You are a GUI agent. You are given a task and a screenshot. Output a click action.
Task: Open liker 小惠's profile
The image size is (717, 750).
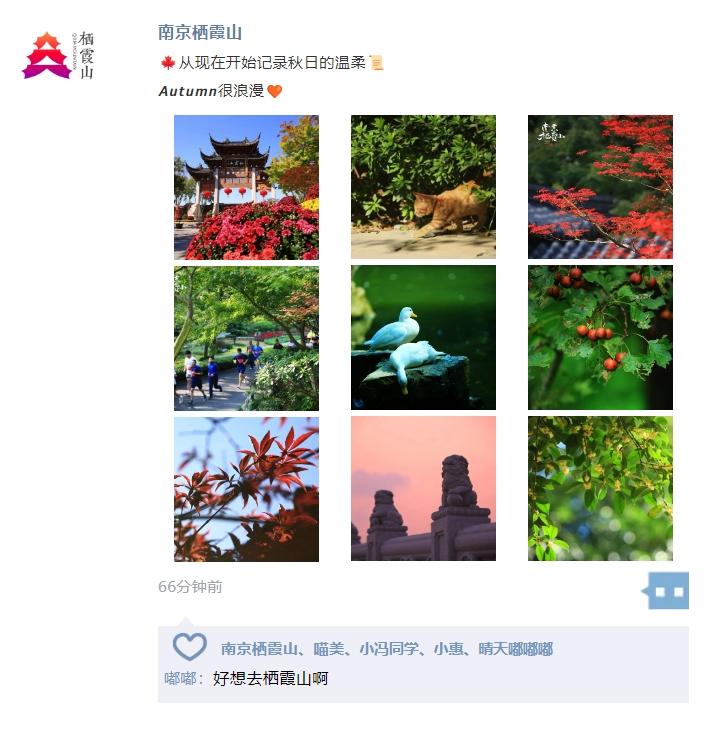coord(448,649)
